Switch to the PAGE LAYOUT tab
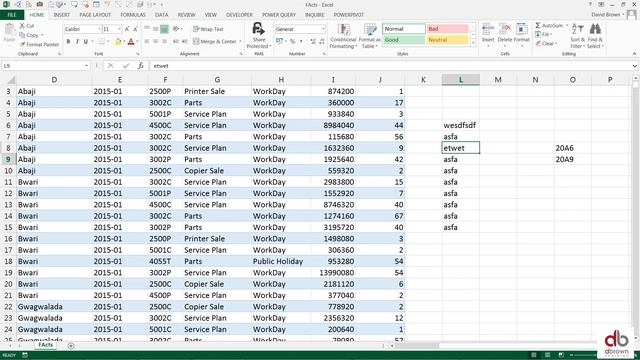 (x=95, y=15)
